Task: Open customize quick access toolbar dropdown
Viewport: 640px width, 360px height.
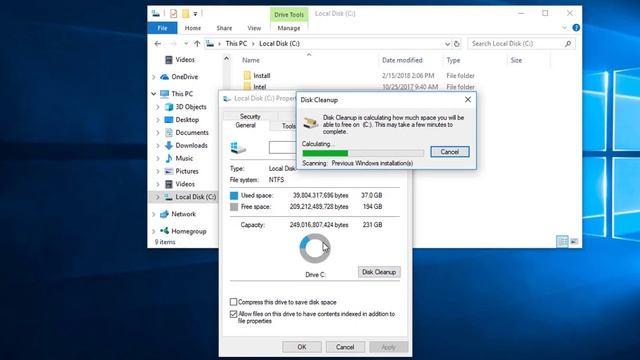Action: click(195, 14)
